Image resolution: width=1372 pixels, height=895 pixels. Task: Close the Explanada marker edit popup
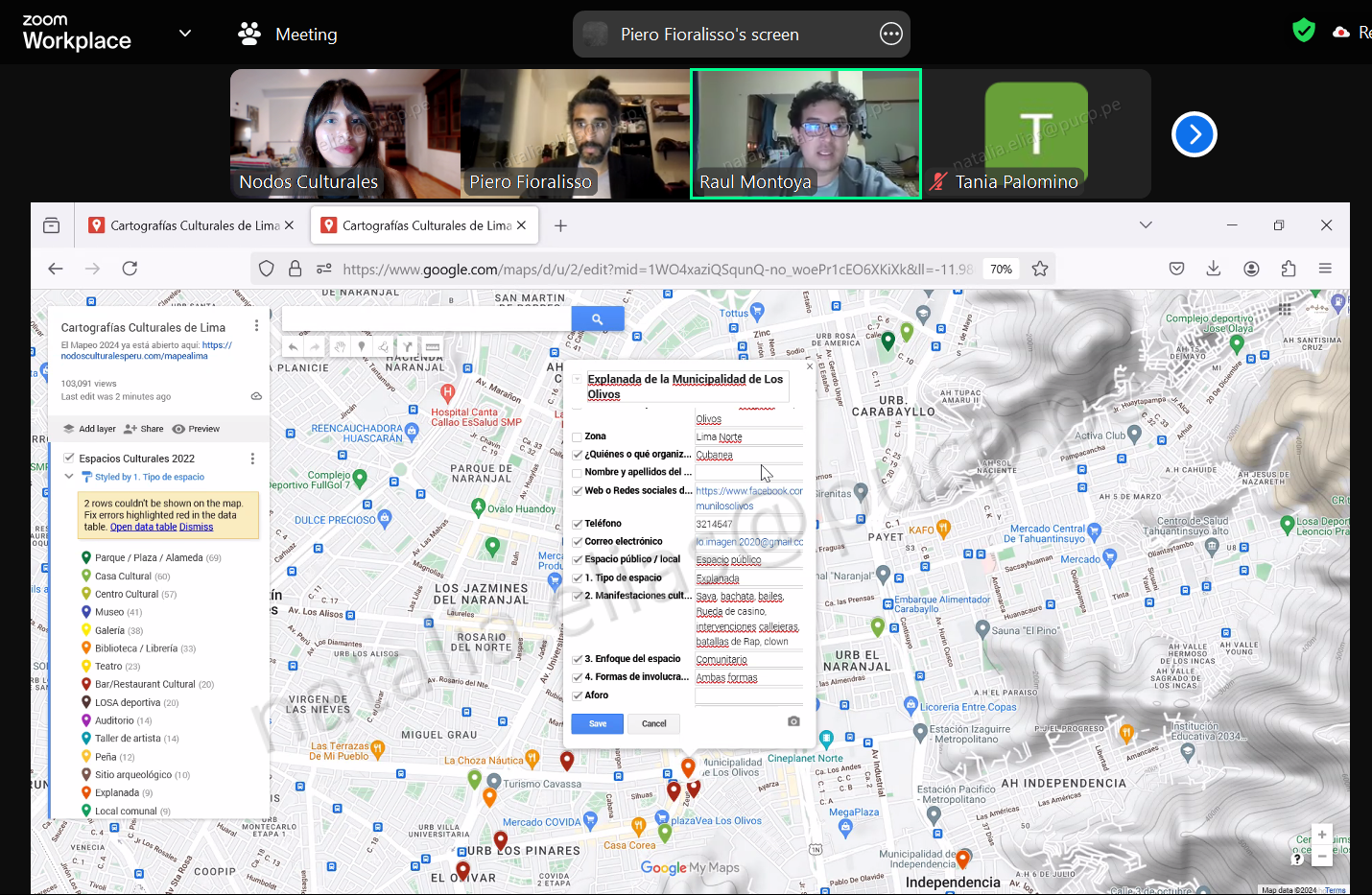[x=809, y=366]
